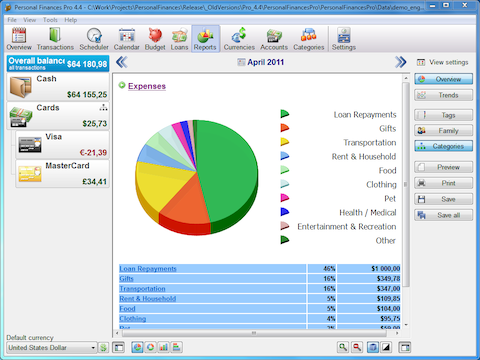This screenshot has height=360, width=480.
Task: Open the Loan Repayments table link
Action: pos(148,269)
